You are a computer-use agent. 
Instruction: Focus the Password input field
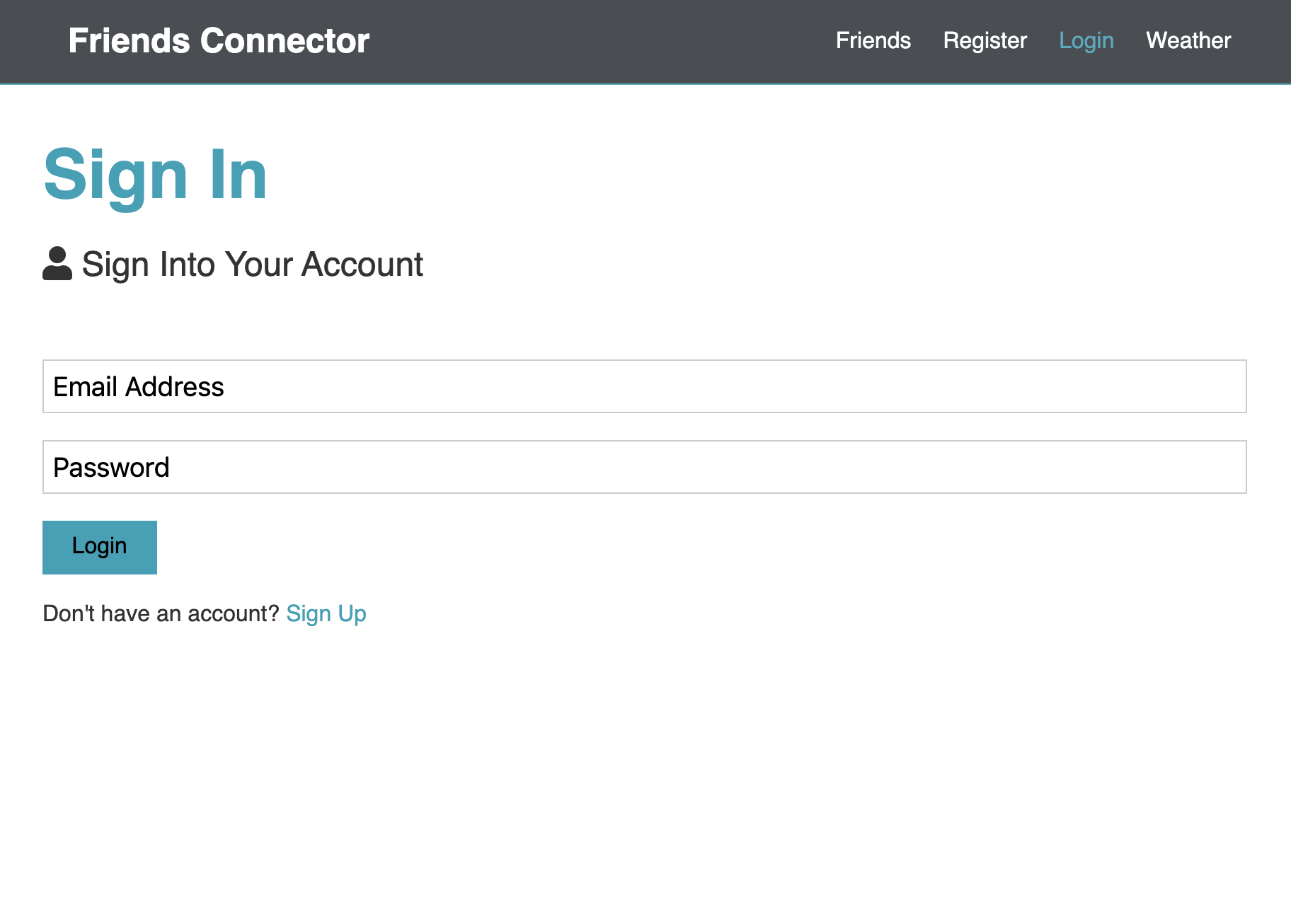click(x=644, y=467)
